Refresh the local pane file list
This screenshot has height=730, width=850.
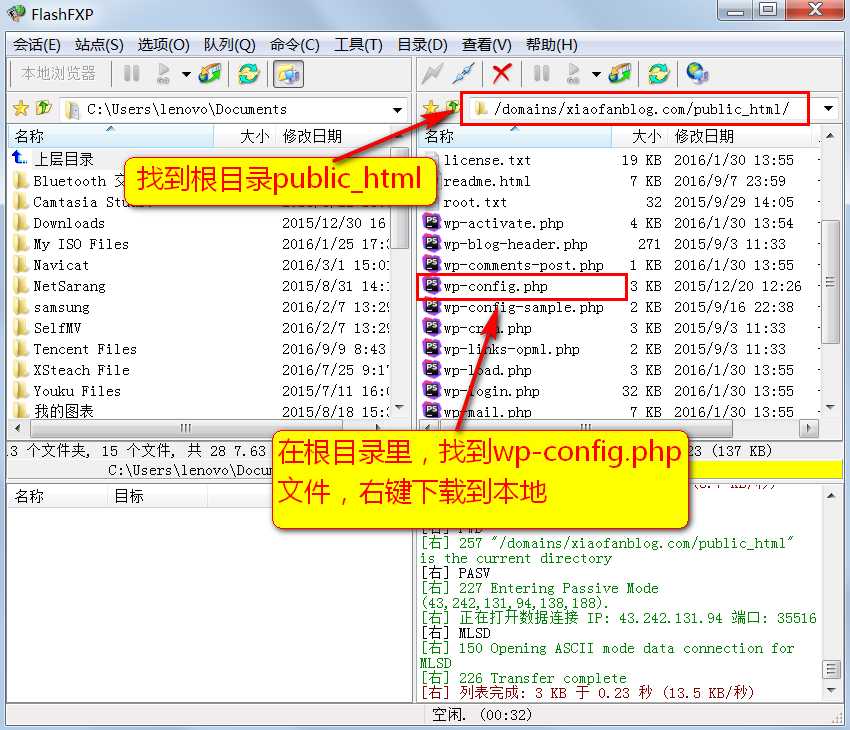[x=249, y=73]
